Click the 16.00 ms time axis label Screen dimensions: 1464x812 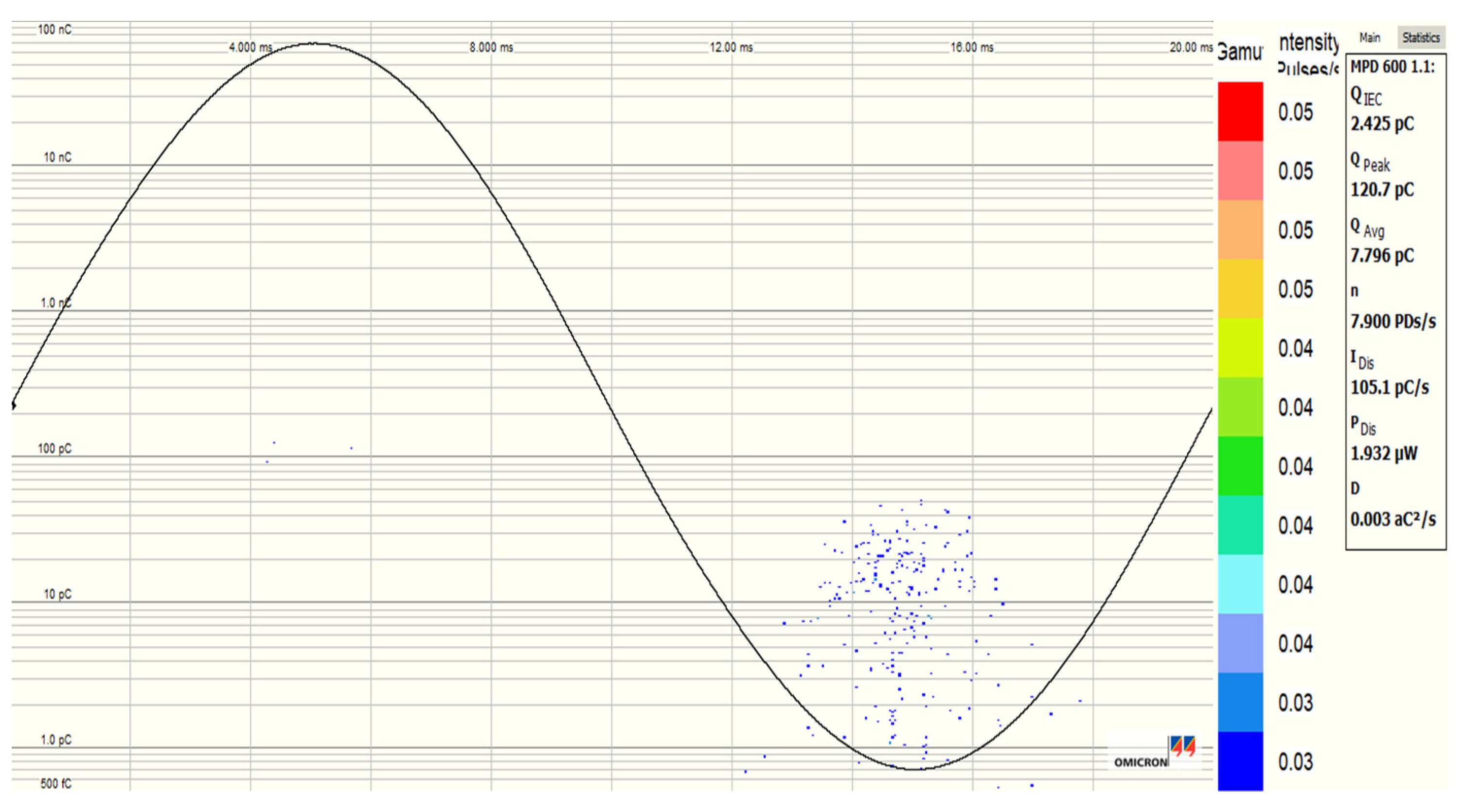pyautogui.click(x=972, y=47)
